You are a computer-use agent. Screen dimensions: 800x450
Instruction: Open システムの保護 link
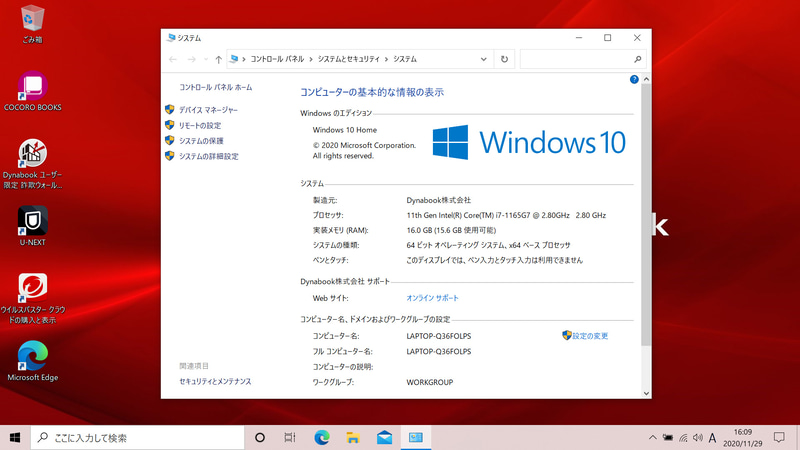click(201, 141)
